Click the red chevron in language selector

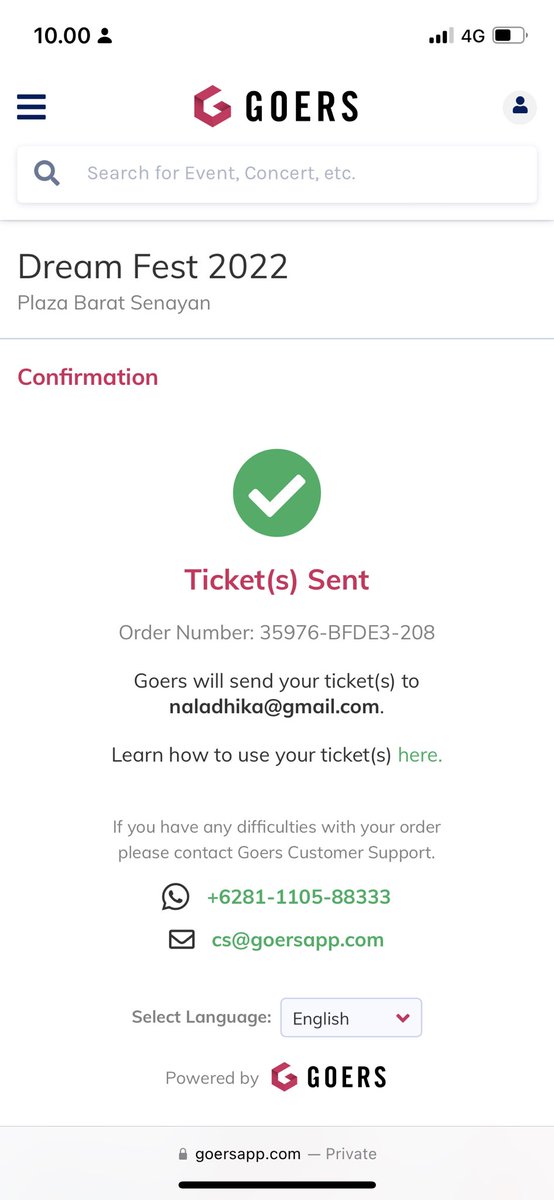(403, 1018)
